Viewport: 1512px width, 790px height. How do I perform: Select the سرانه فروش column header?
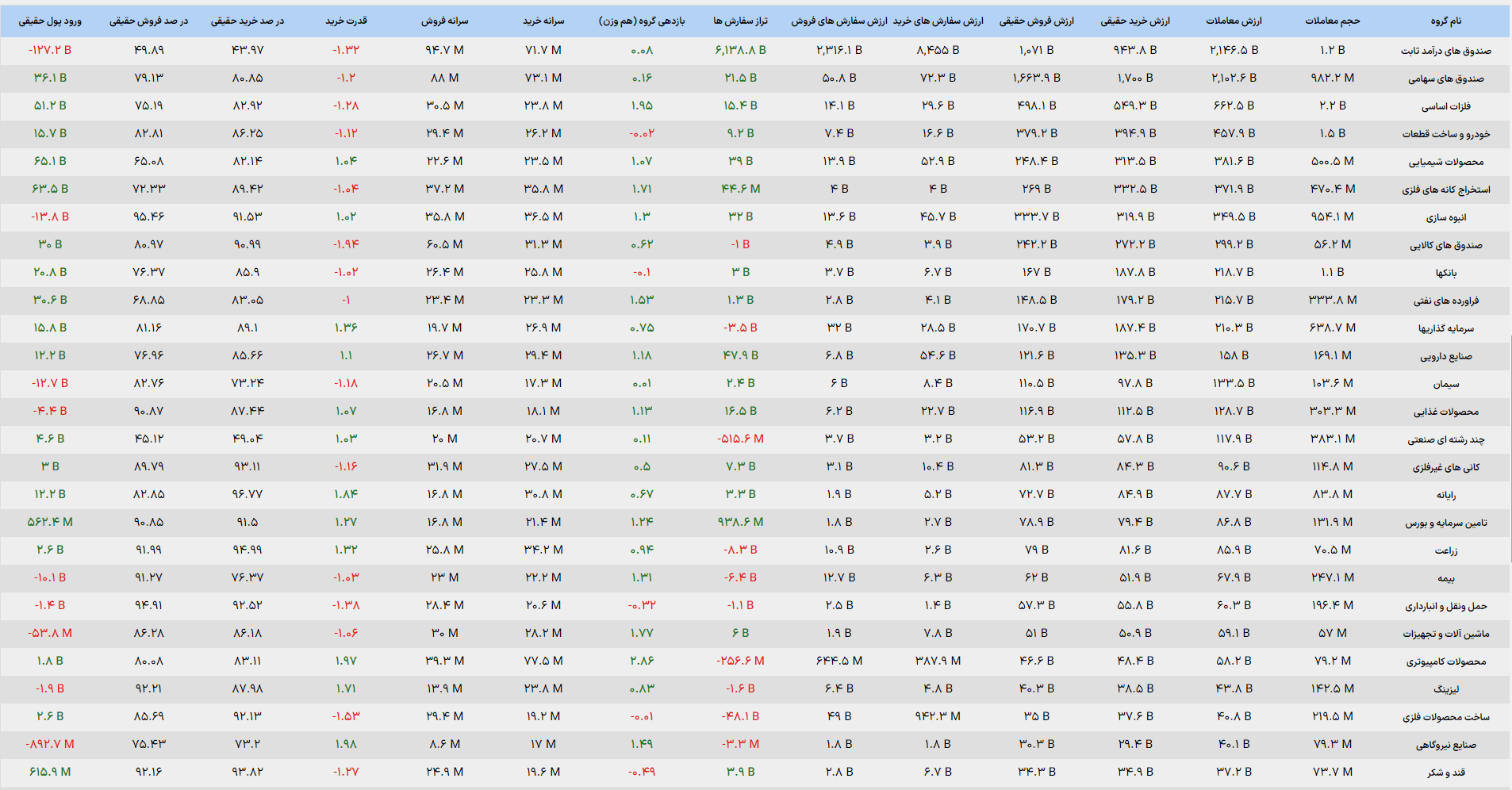[x=445, y=21]
